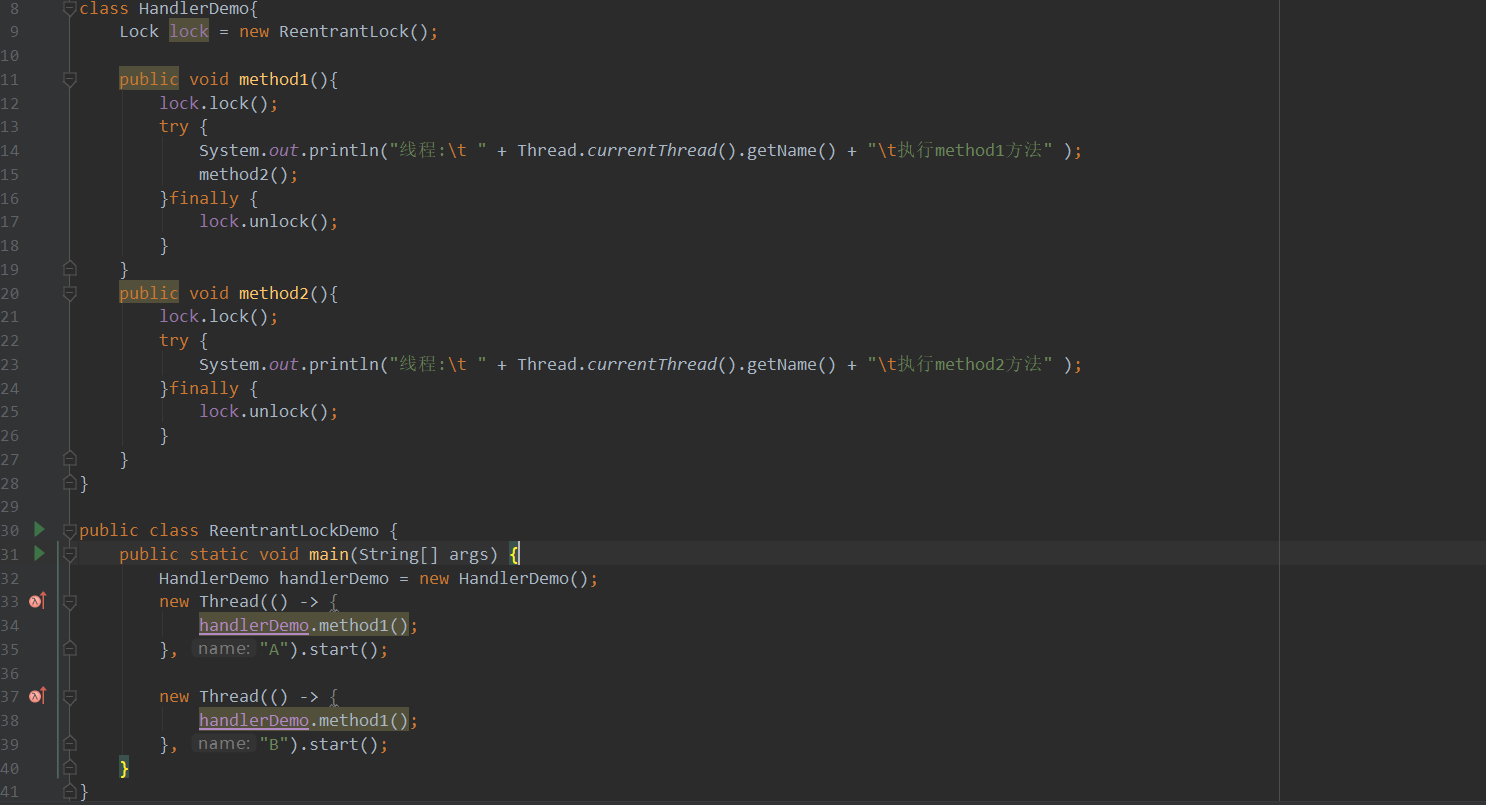1486x805 pixels.
Task: Collapse the HandlerDemo class on line 8
Action: (x=69, y=8)
